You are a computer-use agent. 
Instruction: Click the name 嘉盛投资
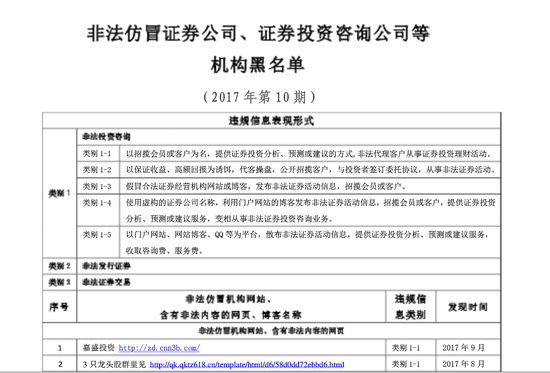(99, 348)
